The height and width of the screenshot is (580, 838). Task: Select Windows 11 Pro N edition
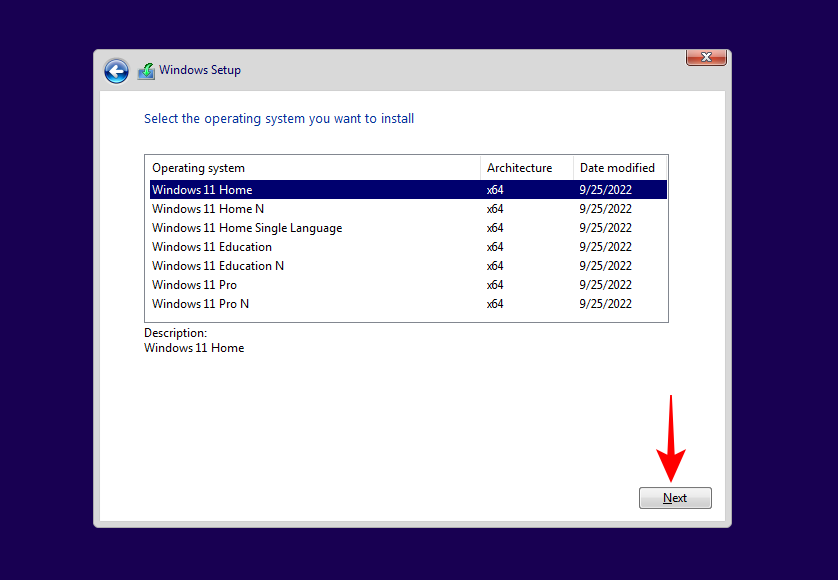click(x=200, y=303)
